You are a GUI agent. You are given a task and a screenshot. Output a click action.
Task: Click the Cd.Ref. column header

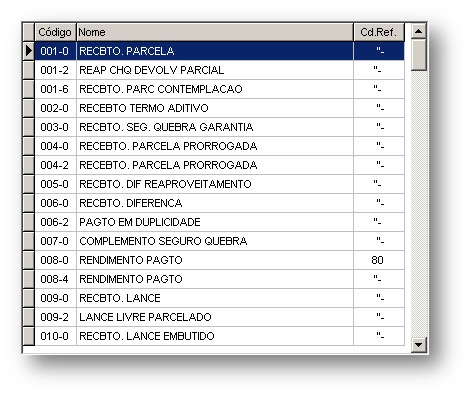[379, 32]
